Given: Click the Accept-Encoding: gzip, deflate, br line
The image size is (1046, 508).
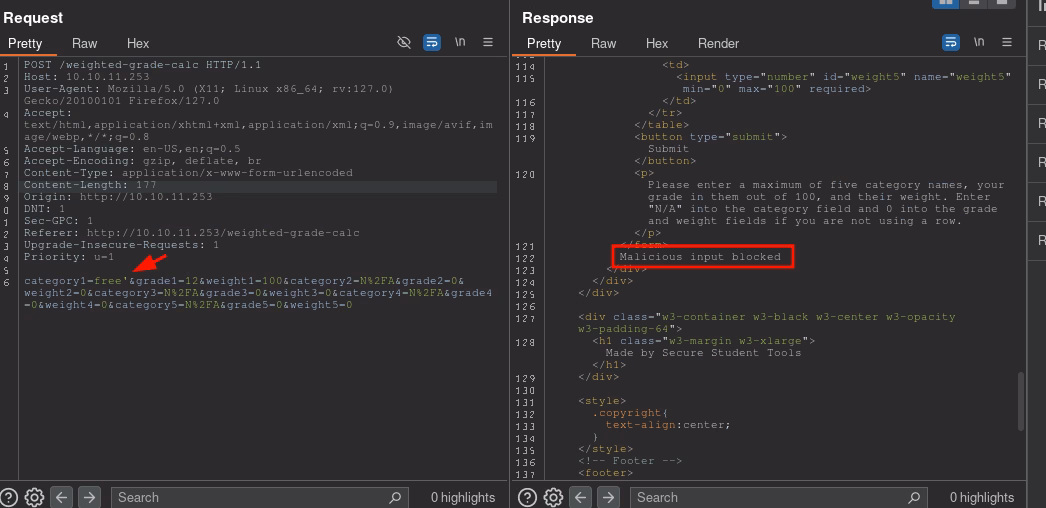Looking at the screenshot, I should pos(143,161).
